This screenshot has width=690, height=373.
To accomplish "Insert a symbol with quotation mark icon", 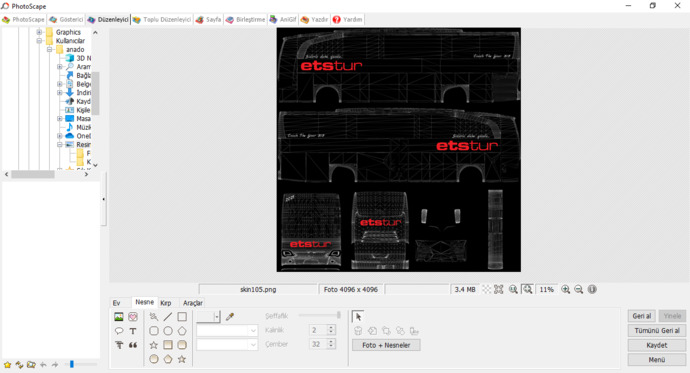I will coord(133,345).
